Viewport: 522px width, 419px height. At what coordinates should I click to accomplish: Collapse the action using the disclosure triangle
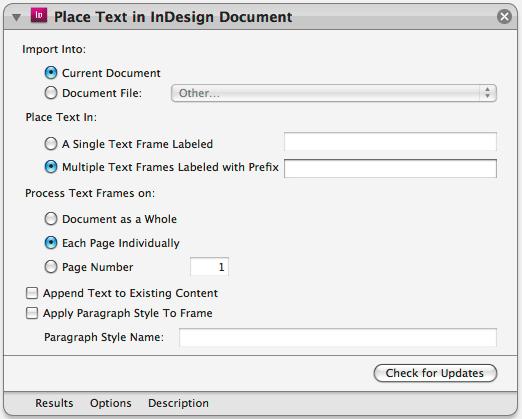pyautogui.click(x=16, y=17)
